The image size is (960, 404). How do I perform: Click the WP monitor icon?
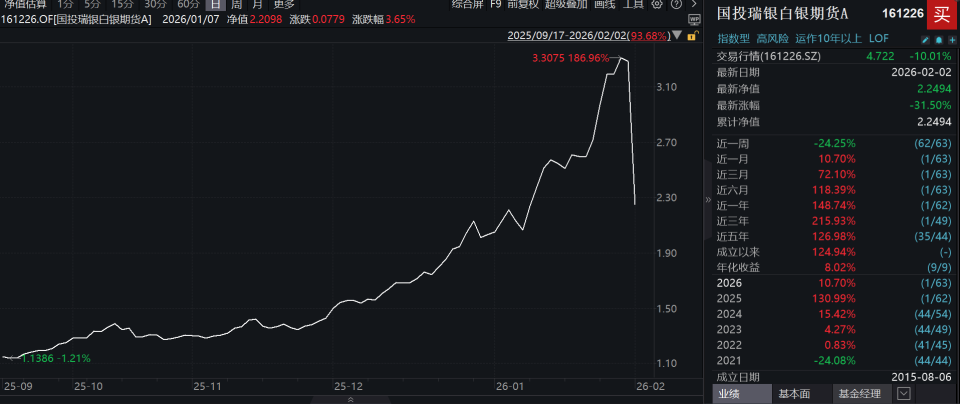[694, 18]
